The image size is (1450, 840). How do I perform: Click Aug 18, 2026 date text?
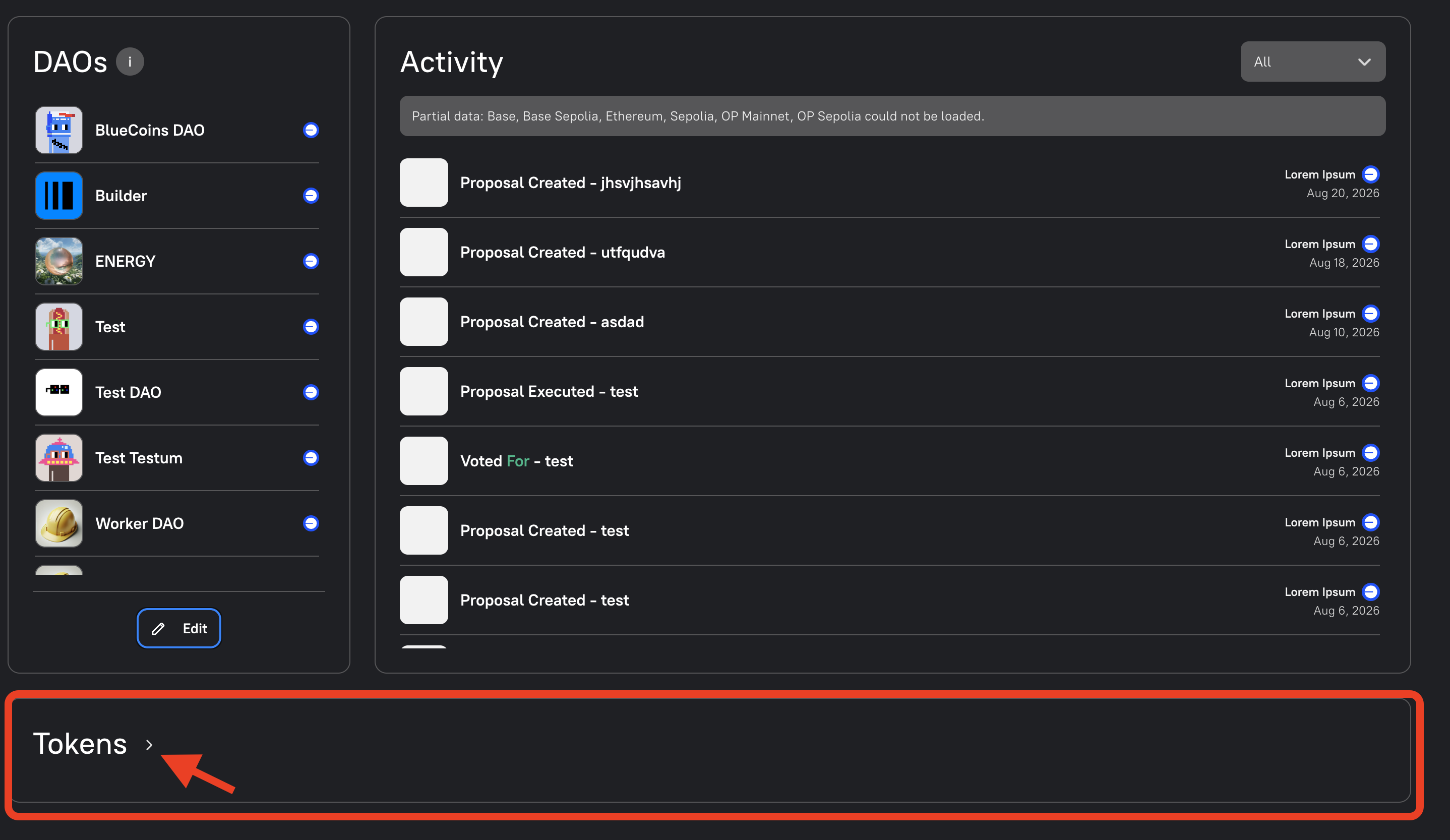pos(1344,263)
